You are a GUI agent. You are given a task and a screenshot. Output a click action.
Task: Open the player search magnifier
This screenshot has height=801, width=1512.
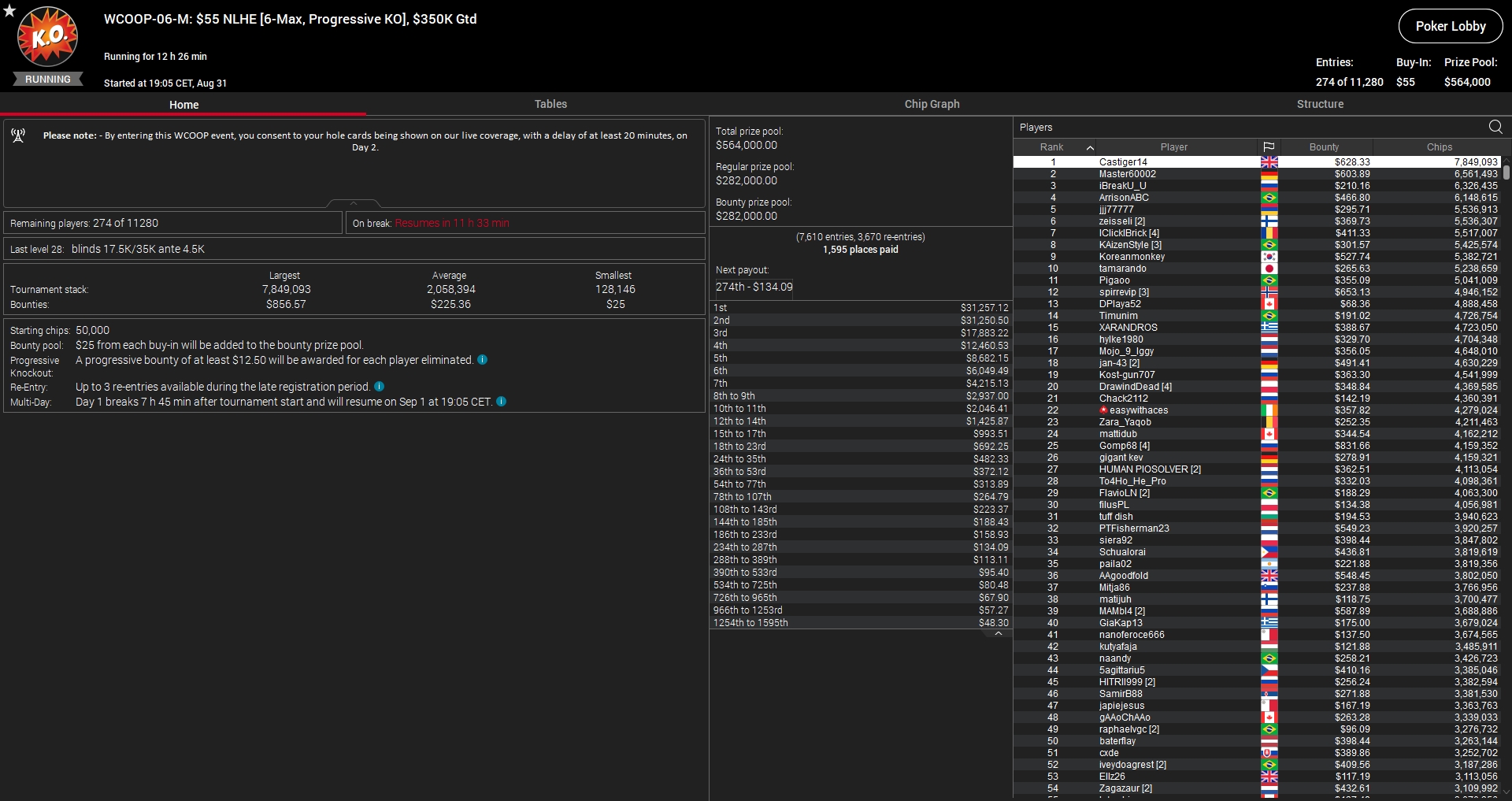(x=1495, y=127)
